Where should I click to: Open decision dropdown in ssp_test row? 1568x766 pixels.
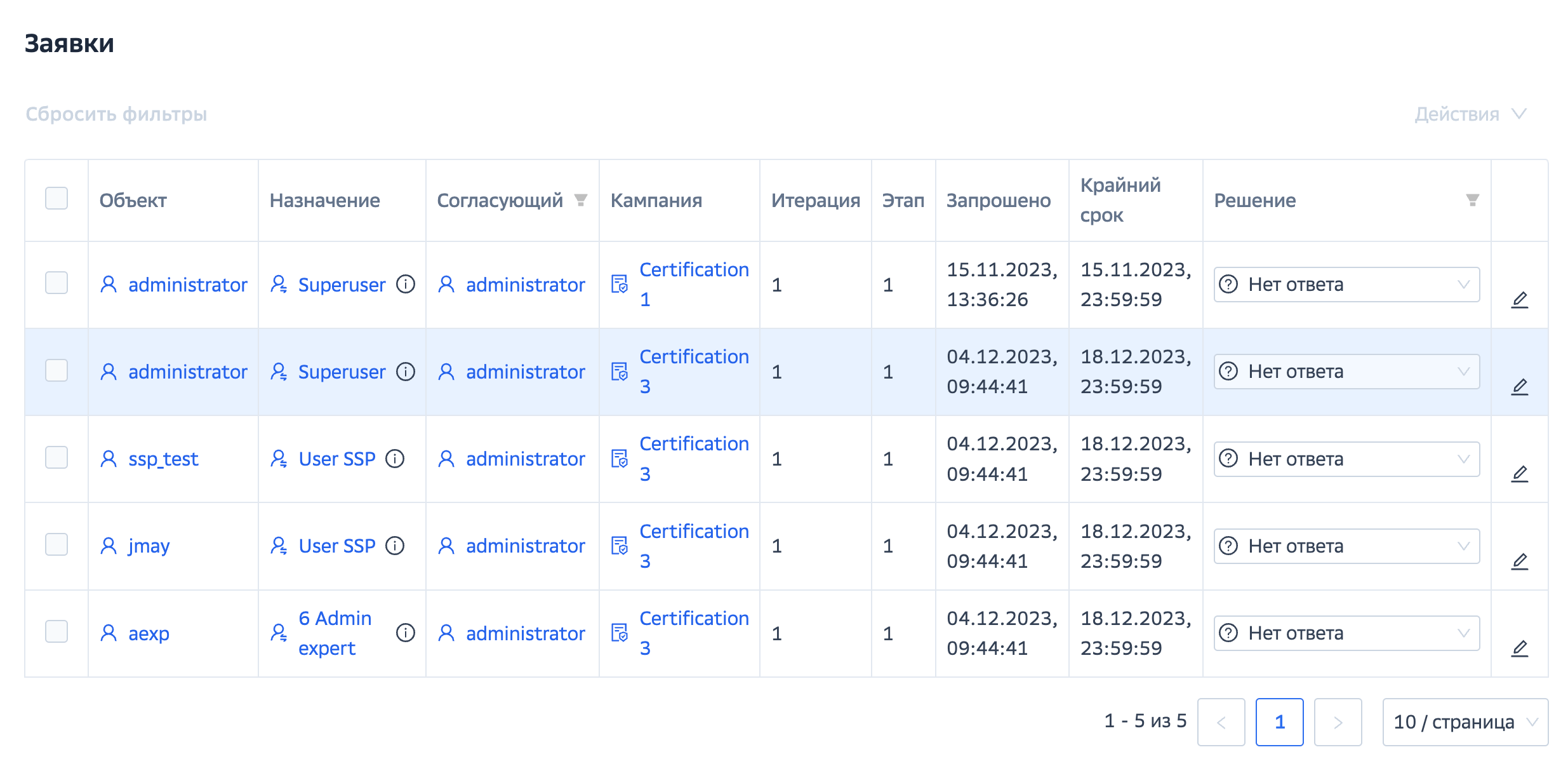coord(1346,459)
